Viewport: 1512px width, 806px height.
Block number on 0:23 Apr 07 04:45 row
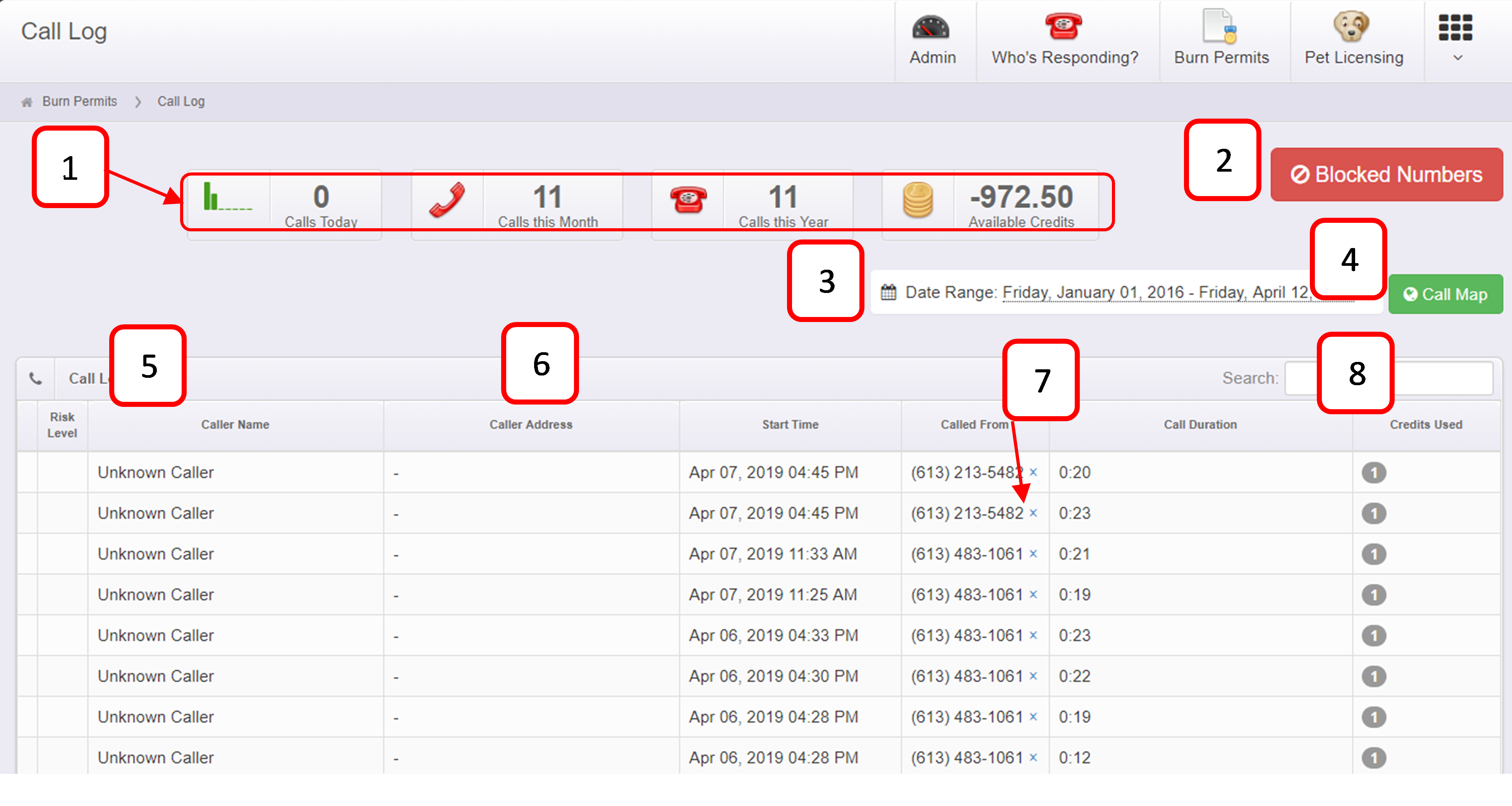tap(1034, 513)
